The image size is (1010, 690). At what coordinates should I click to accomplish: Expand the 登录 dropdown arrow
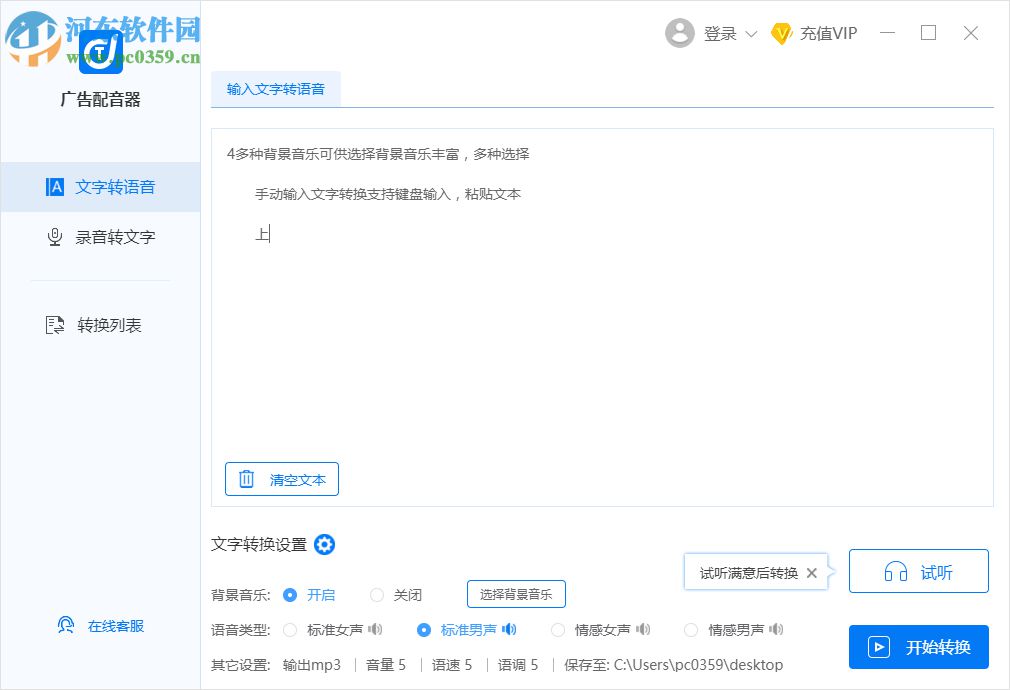point(751,33)
